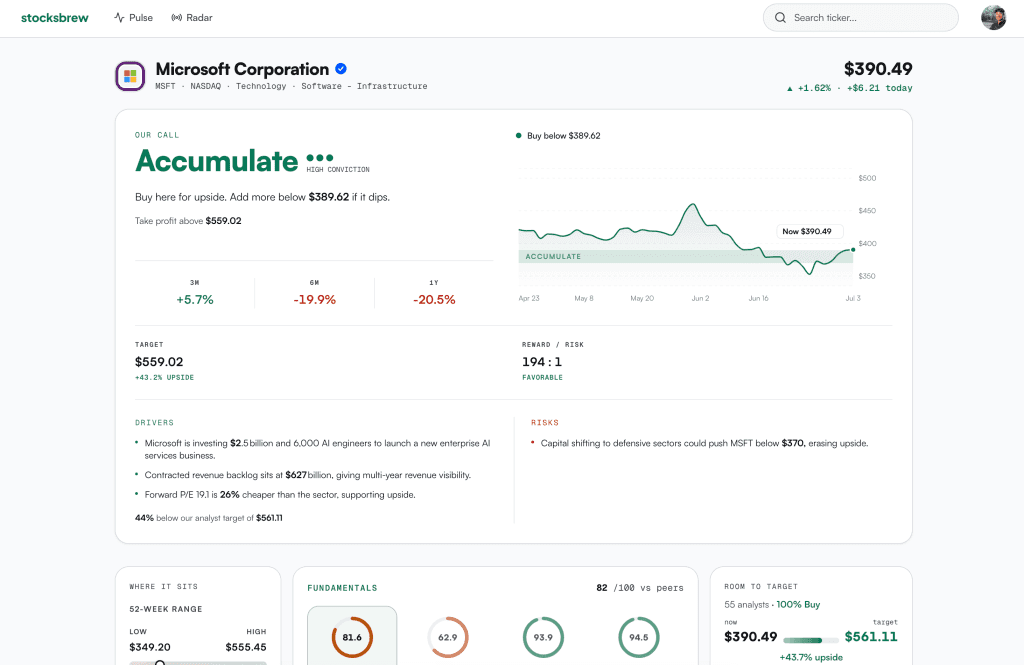
Task: Focus the Search ticker field
Action: (860, 18)
